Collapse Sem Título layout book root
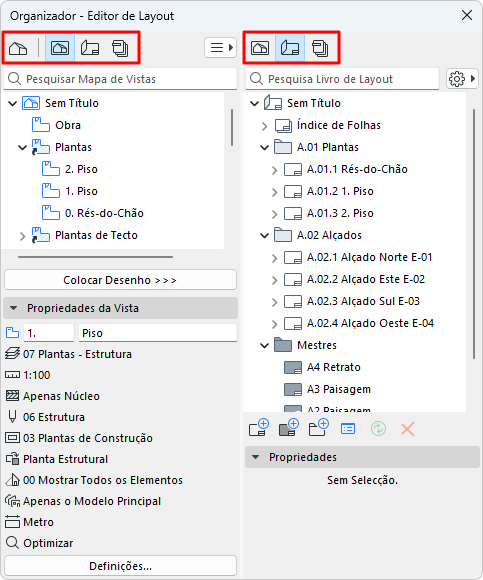Image resolution: width=483 pixels, height=580 pixels. pyautogui.click(x=254, y=103)
